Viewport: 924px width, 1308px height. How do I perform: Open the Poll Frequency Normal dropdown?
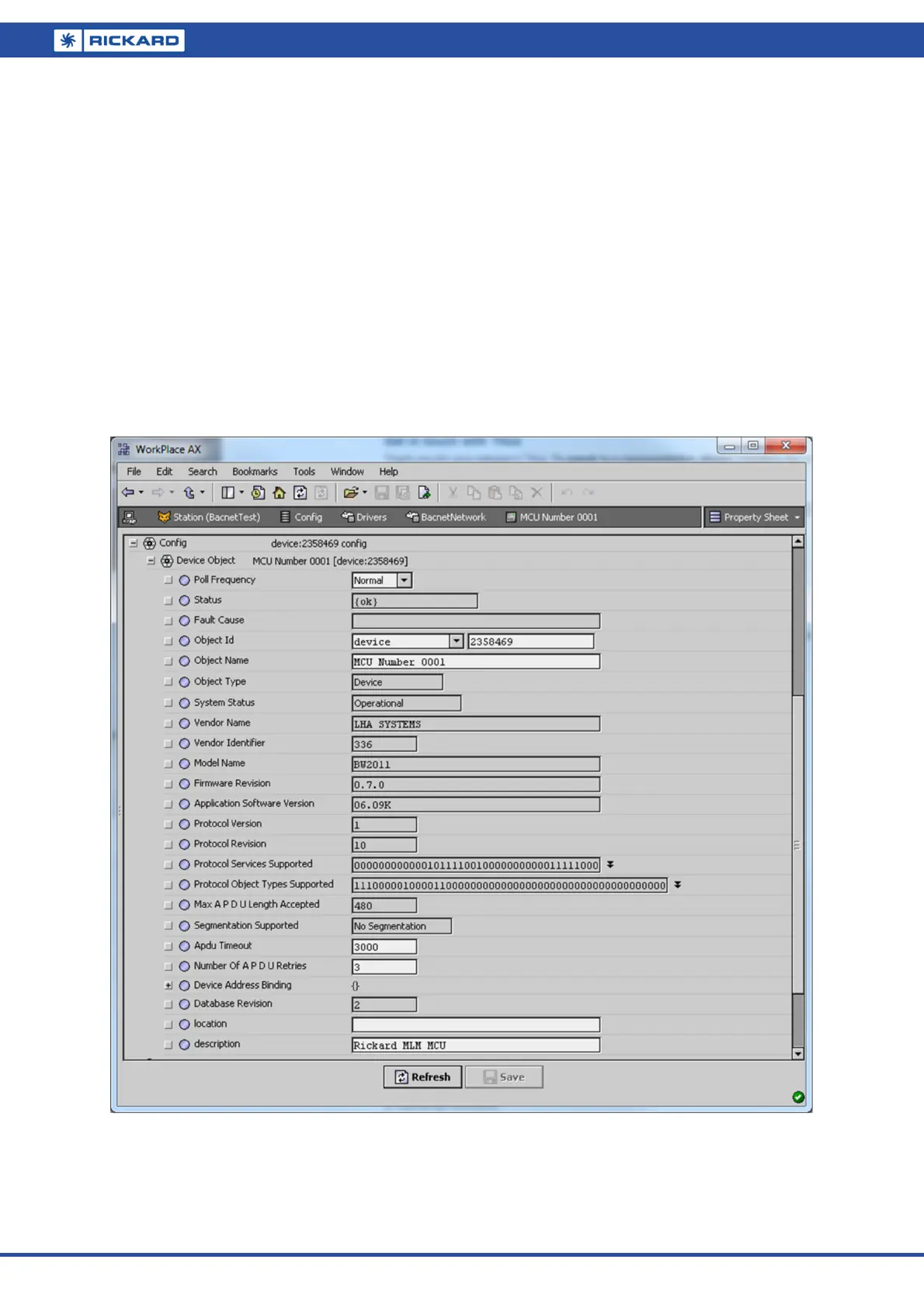coord(404,580)
